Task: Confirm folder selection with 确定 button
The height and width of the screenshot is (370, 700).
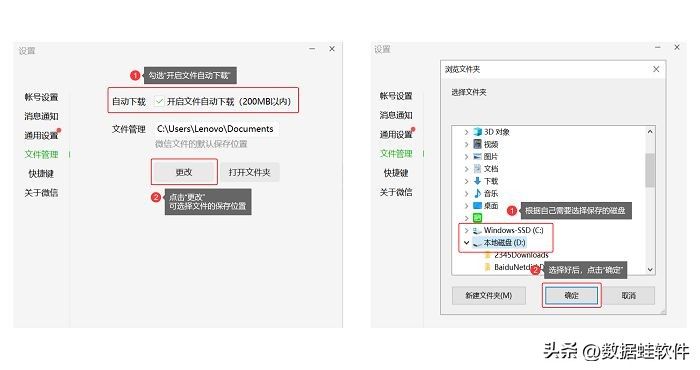Action: pyautogui.click(x=571, y=295)
